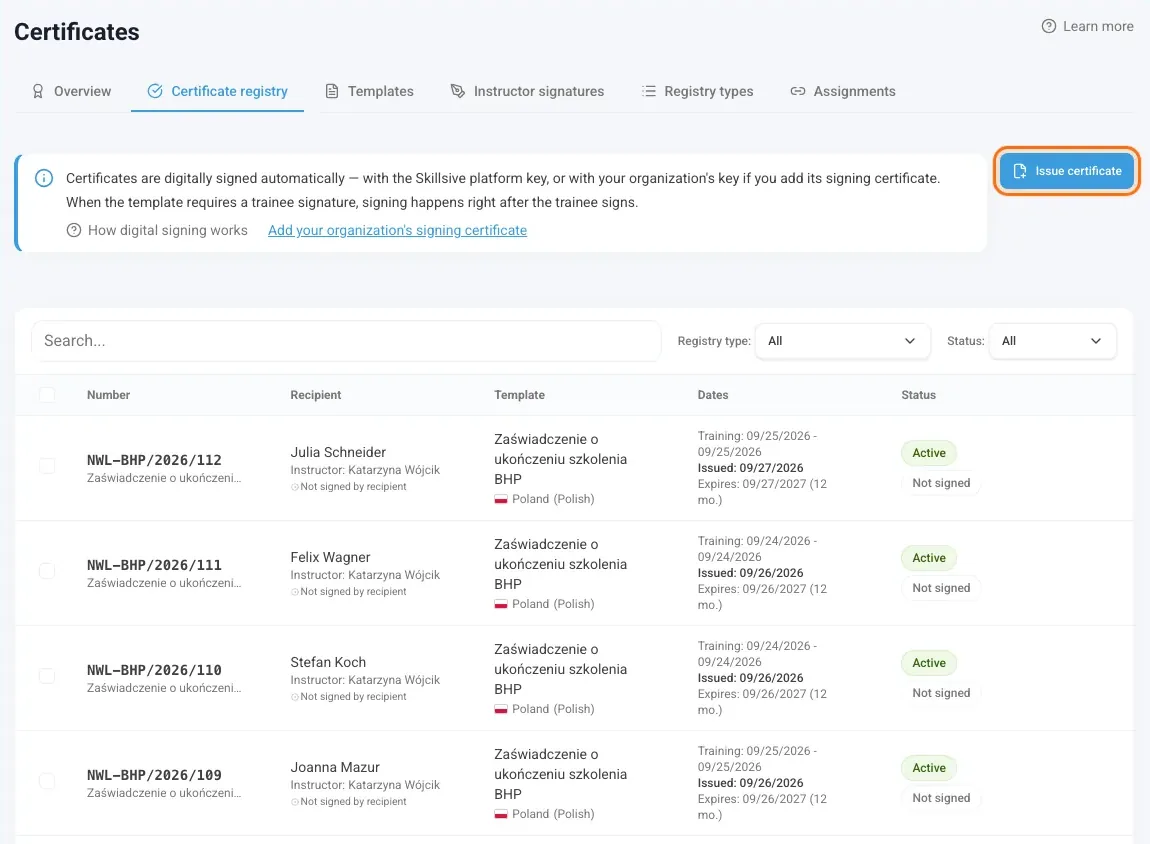Select recipient Joanna Mazur

coord(335,767)
